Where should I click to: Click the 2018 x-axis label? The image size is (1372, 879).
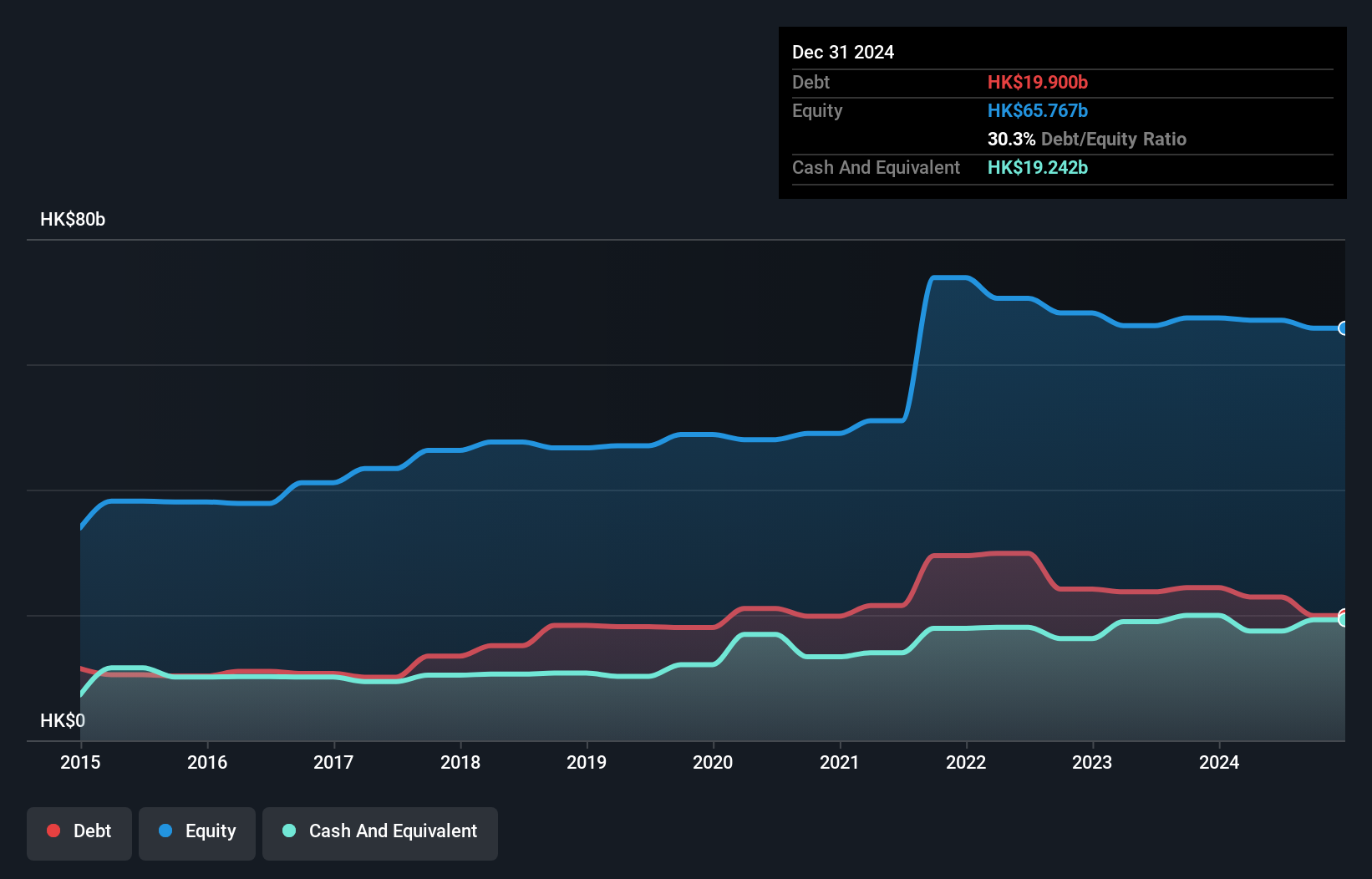[460, 762]
